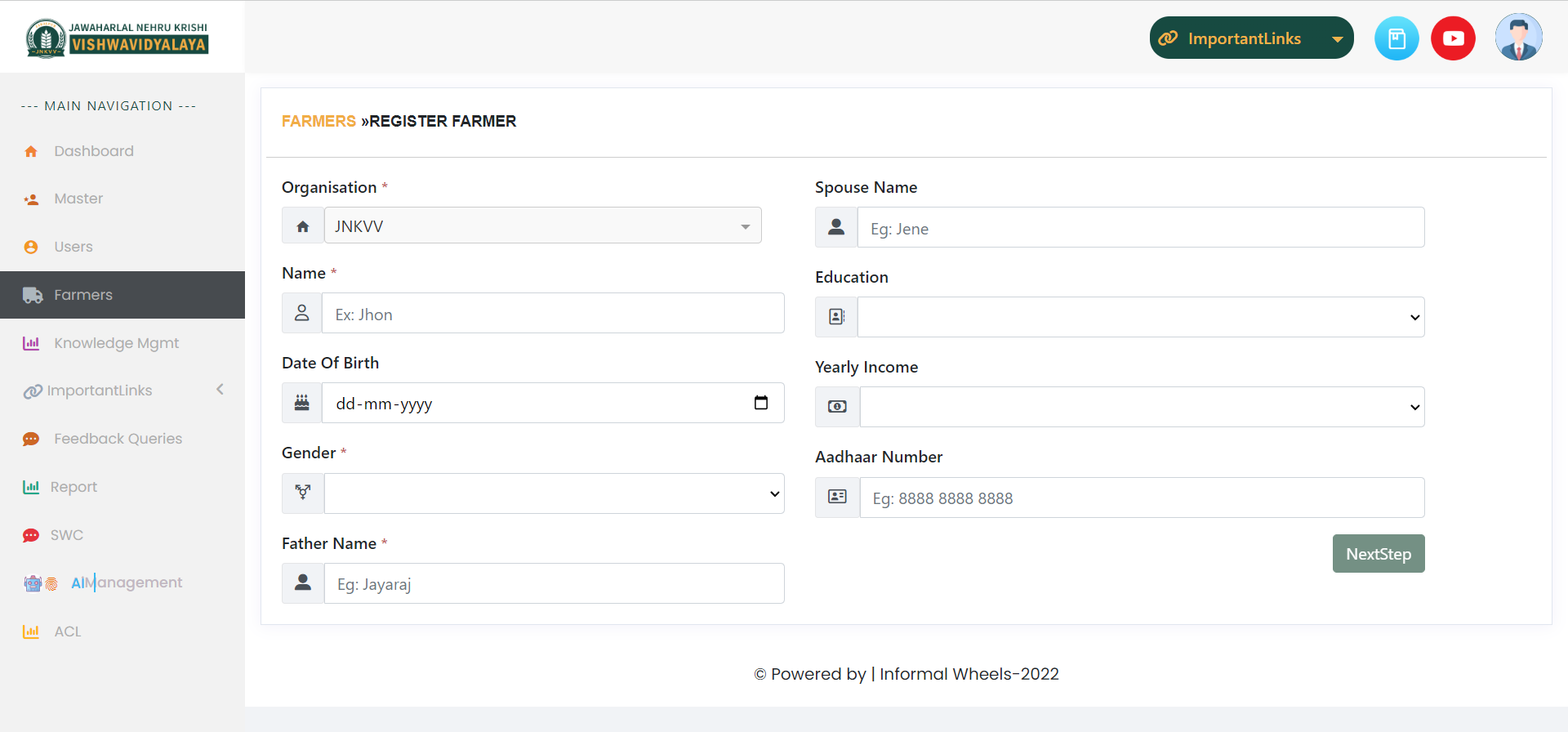
Task: Open the Organisation JNKVV dropdown
Action: pyautogui.click(x=542, y=225)
